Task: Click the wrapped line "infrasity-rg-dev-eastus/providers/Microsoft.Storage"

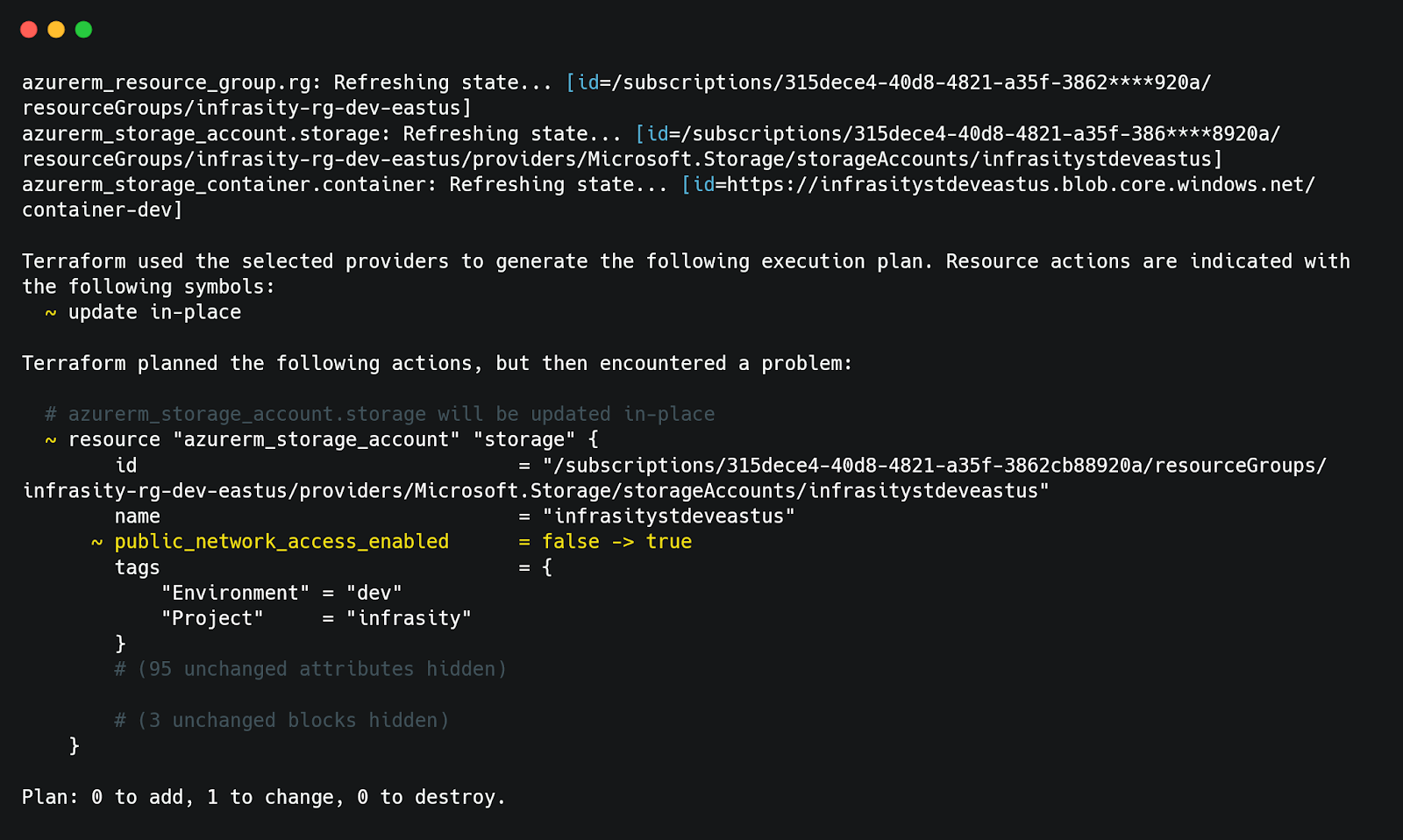Action: [x=536, y=490]
